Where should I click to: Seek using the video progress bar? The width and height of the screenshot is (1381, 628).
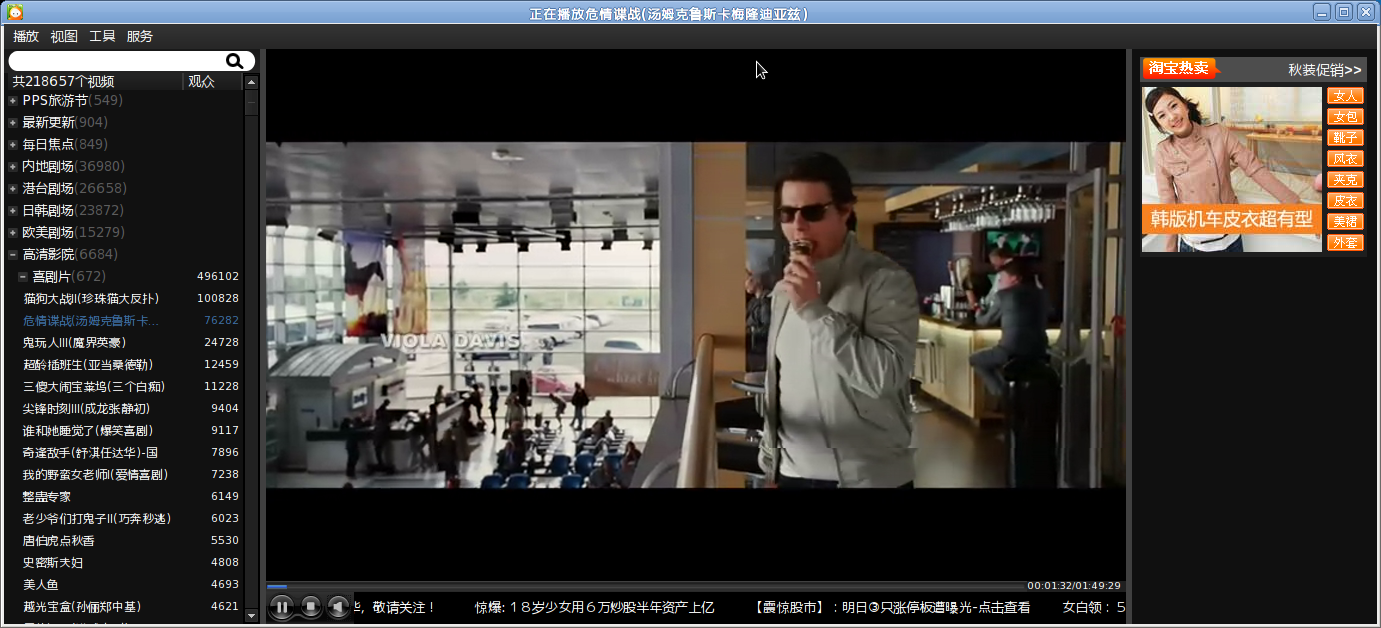645,586
